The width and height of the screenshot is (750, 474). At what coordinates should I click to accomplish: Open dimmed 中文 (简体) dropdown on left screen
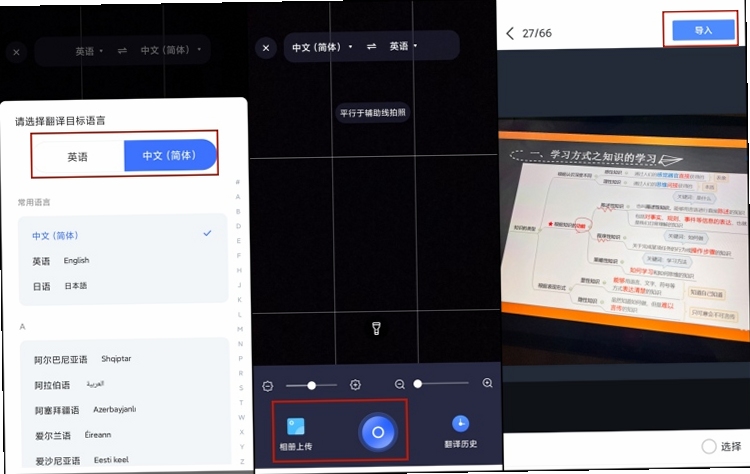click(171, 50)
